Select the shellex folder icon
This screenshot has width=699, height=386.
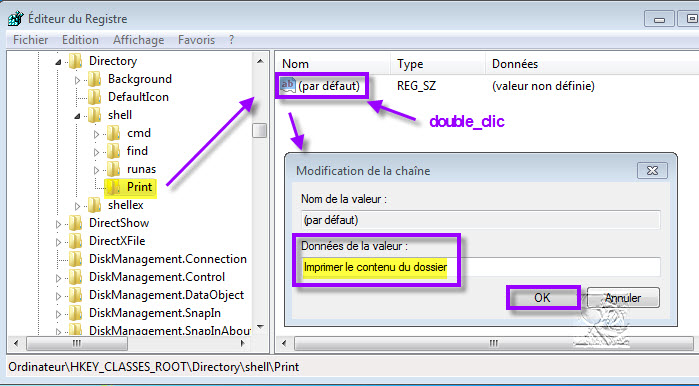tap(94, 205)
